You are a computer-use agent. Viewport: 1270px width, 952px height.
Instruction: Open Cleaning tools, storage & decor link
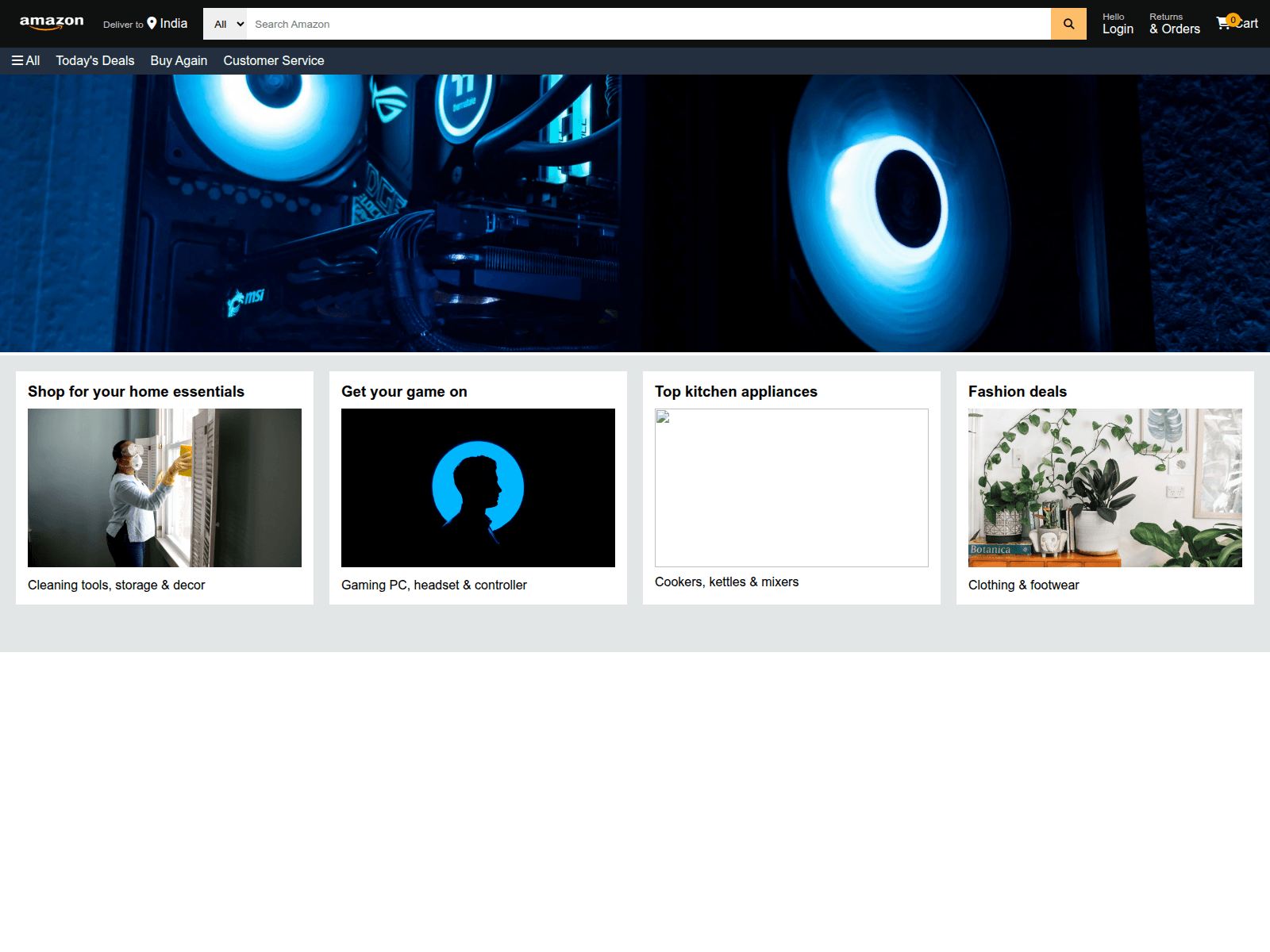point(116,585)
